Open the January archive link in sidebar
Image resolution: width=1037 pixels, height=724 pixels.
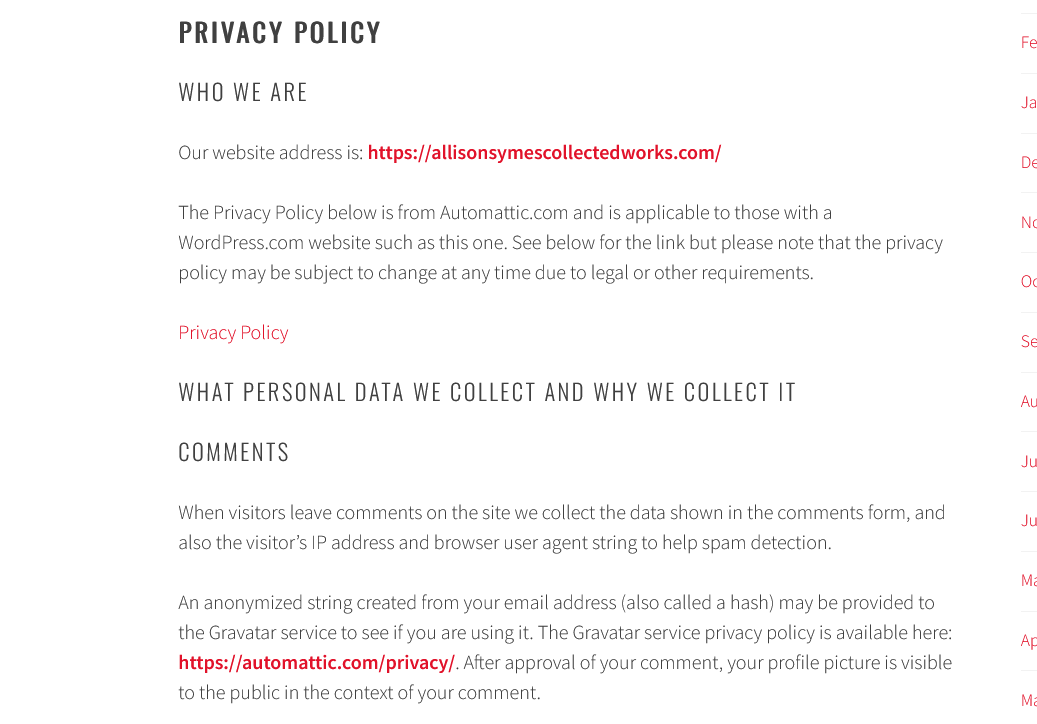click(1029, 103)
